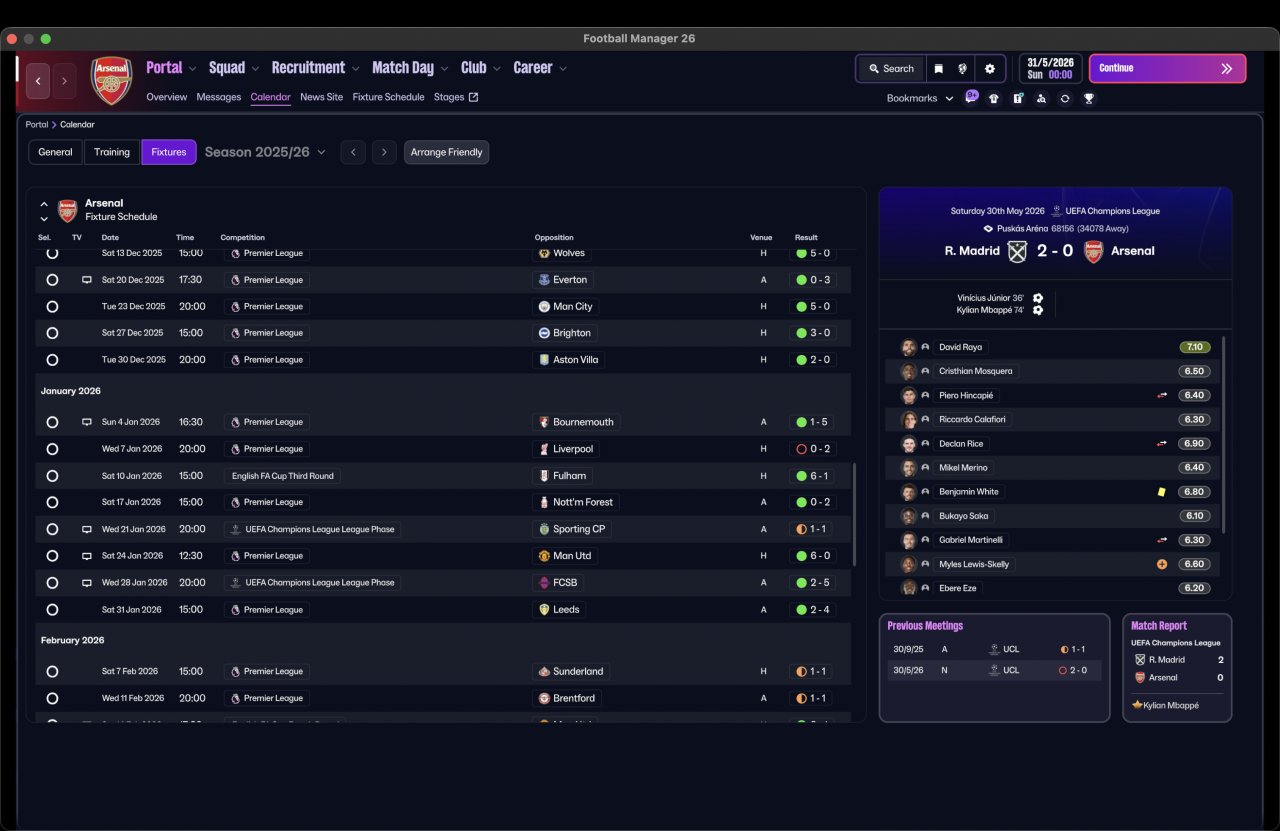Click goal icon next to Kylian Mbappé 74'

click(x=1038, y=310)
